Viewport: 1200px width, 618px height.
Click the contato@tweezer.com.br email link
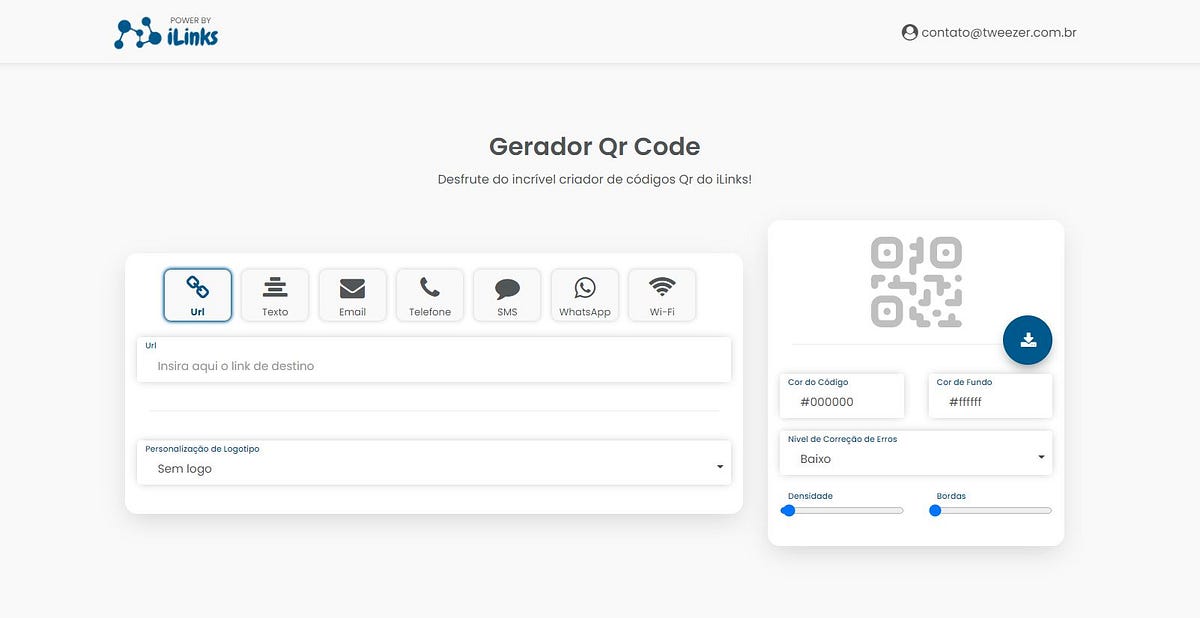[999, 31]
